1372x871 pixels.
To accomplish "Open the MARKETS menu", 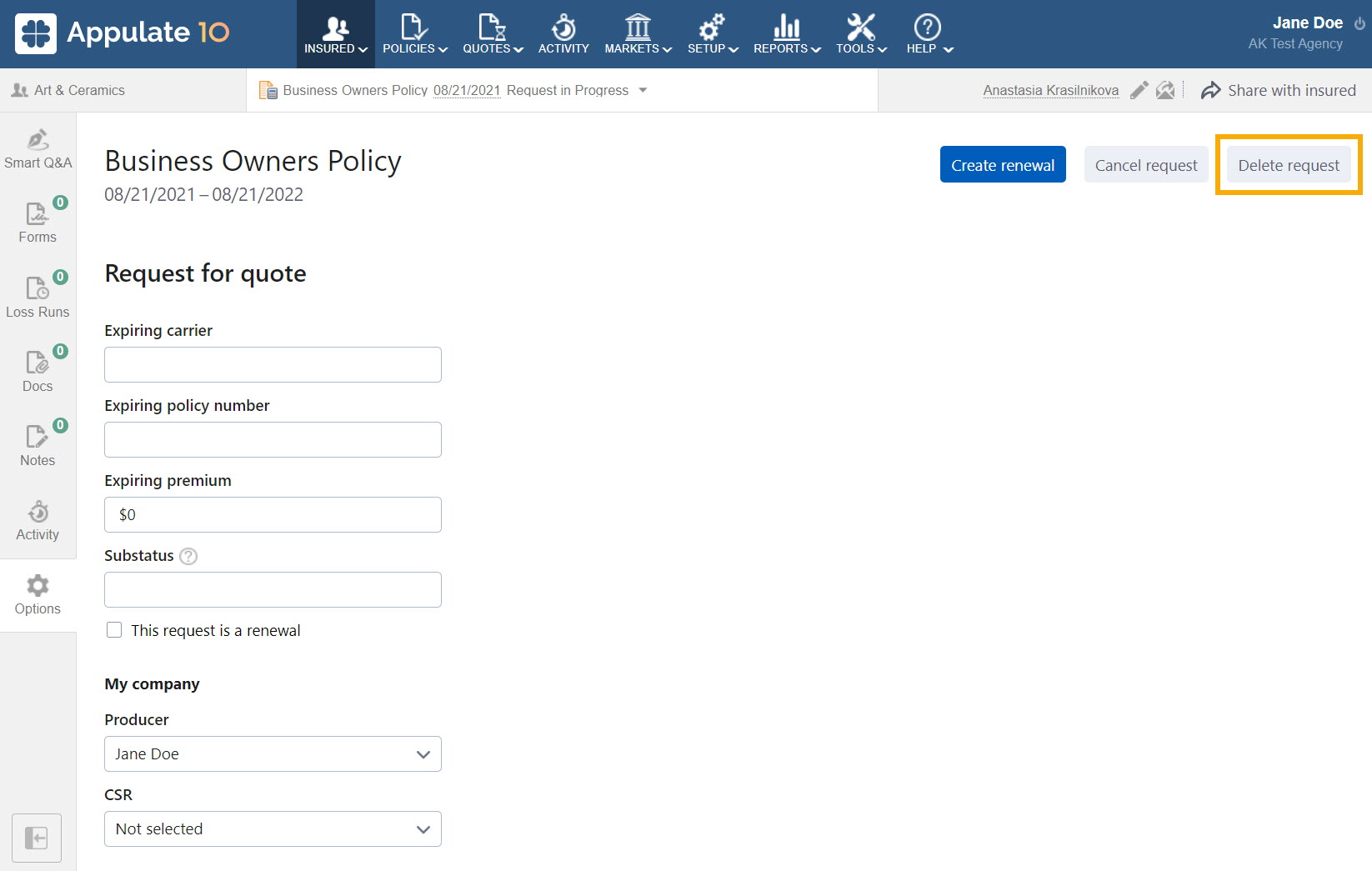I will click(636, 34).
